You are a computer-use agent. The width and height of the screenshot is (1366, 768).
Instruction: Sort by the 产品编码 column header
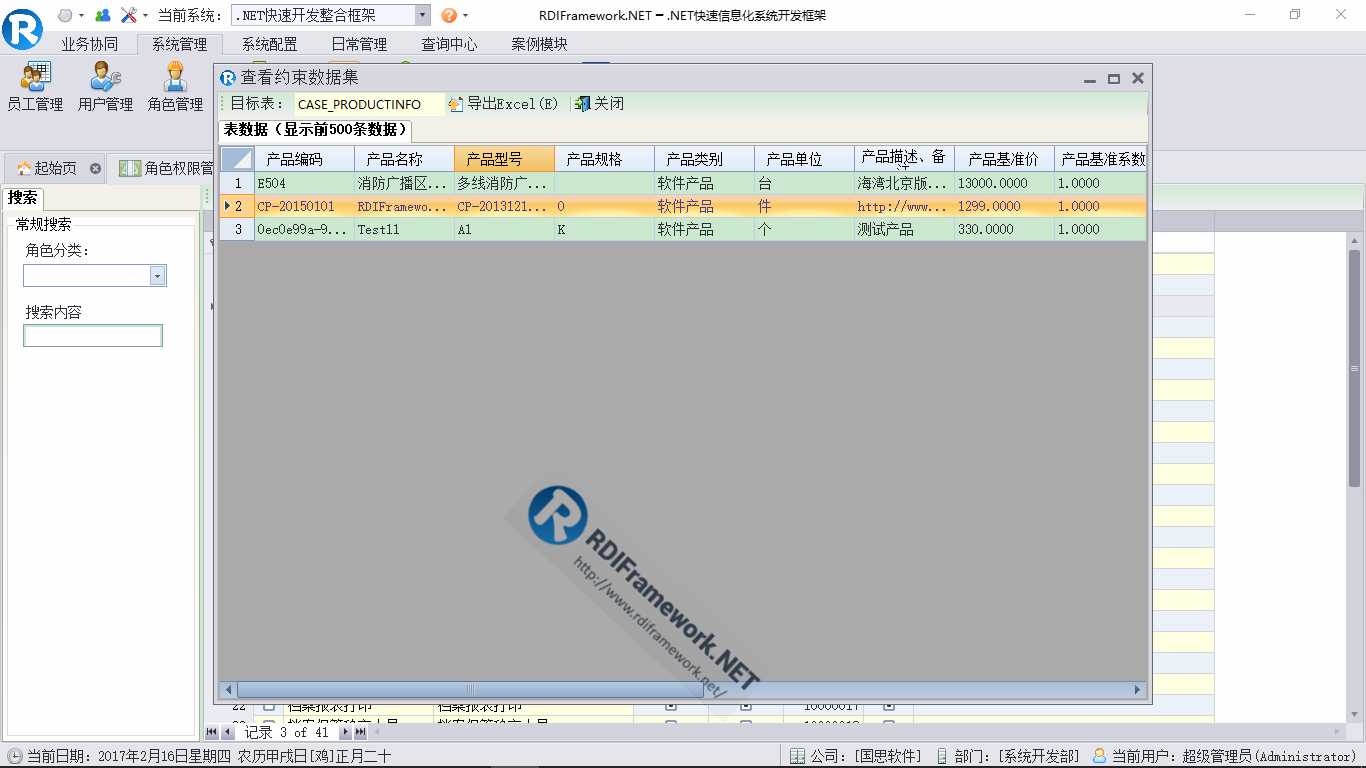(304, 159)
